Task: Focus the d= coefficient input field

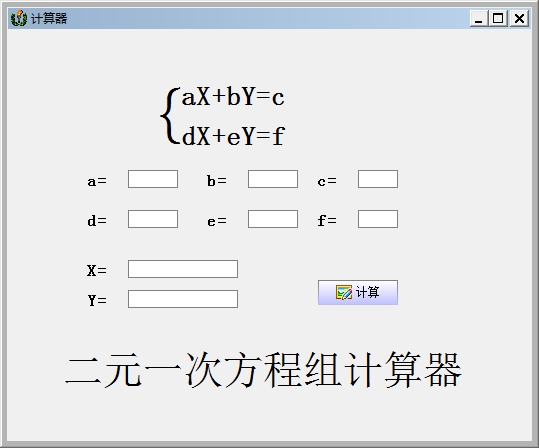Action: (153, 219)
